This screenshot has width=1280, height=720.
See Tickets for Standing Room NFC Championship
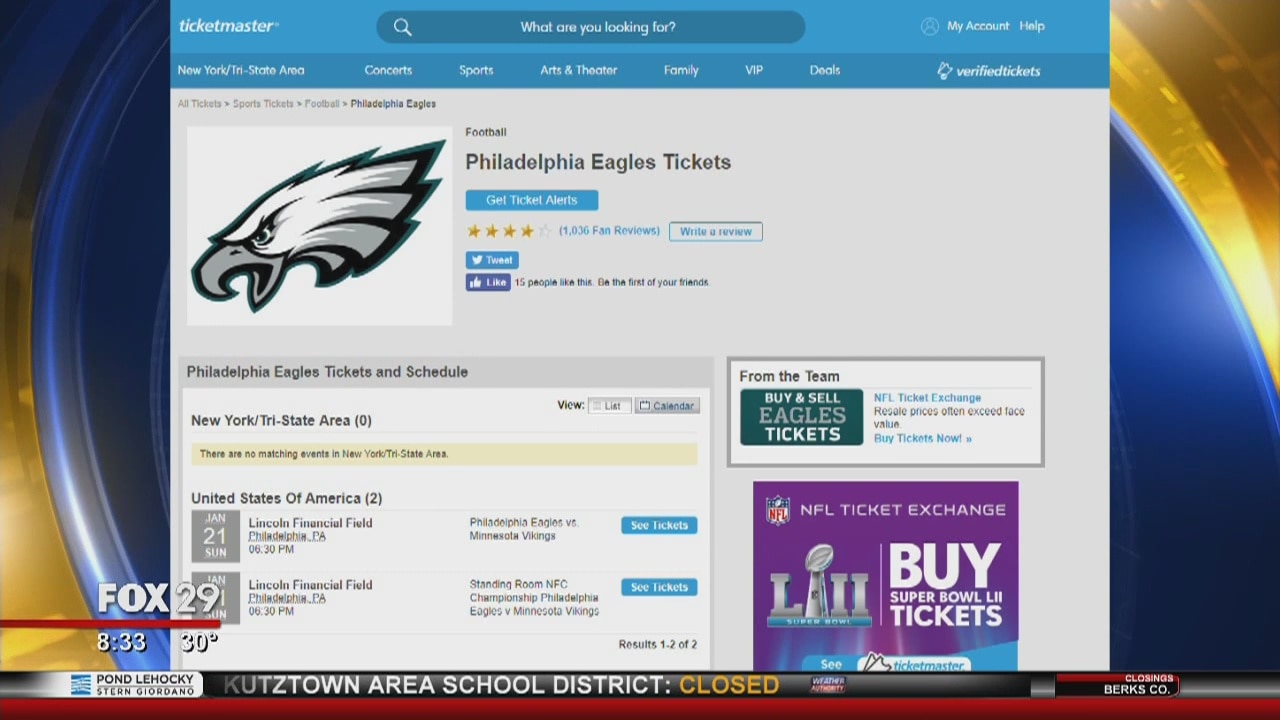point(659,588)
